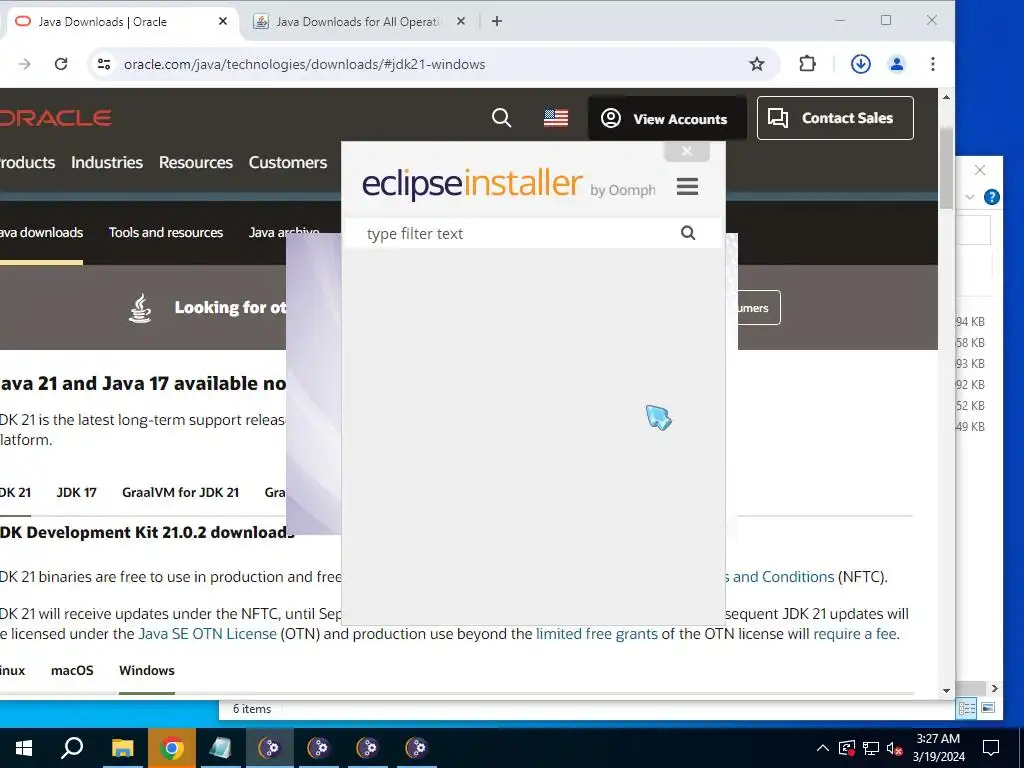Click the first Eclipse Installer taskbar icon
The image size is (1024, 768).
point(269,748)
